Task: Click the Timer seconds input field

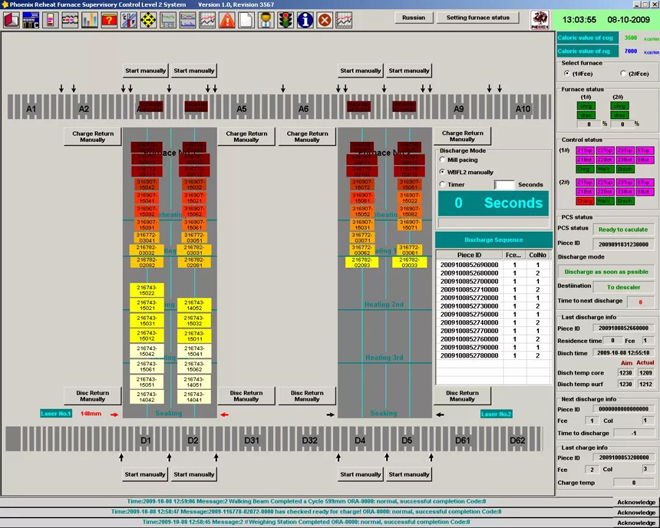Action: [504, 184]
